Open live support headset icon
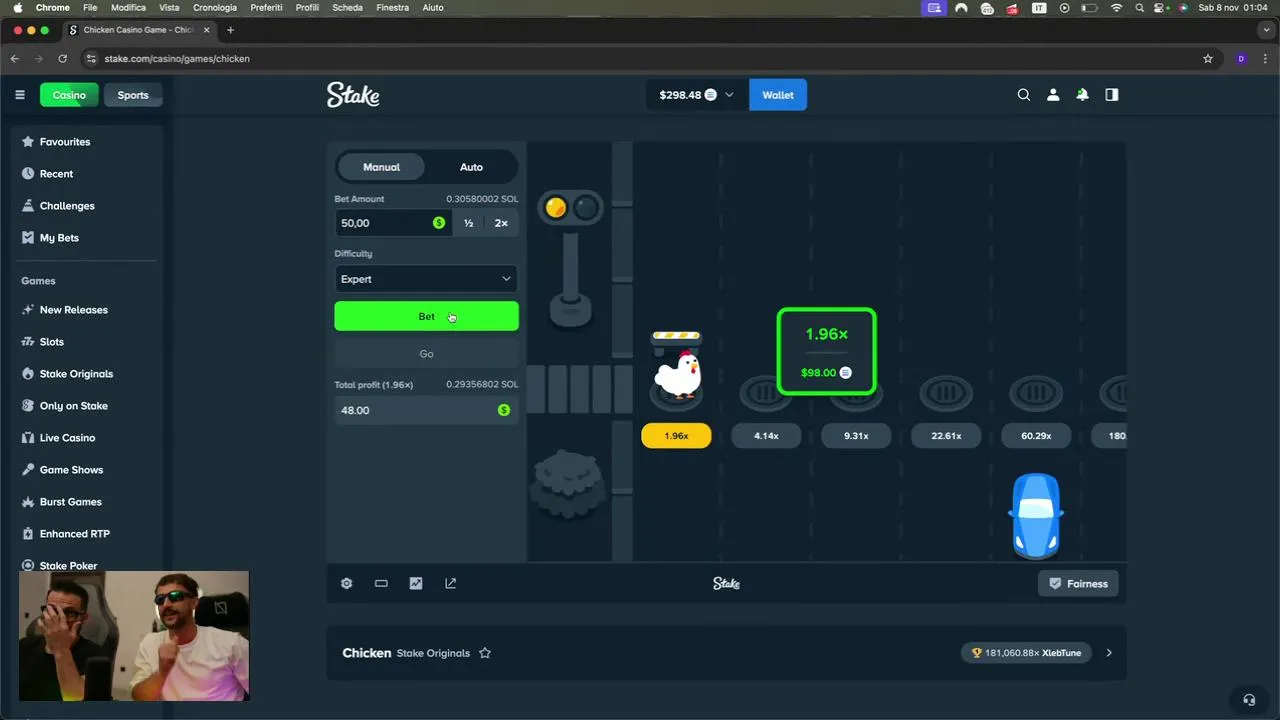The width and height of the screenshot is (1280, 720). pyautogui.click(x=1248, y=700)
